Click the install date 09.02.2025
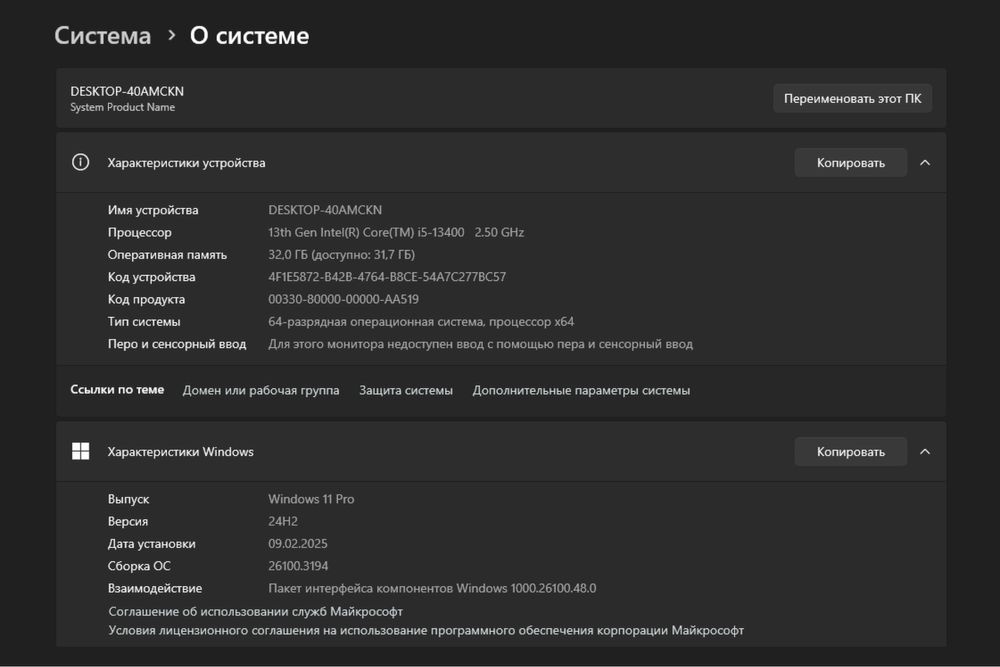The height and width of the screenshot is (667, 1000). pyautogui.click(x=298, y=543)
